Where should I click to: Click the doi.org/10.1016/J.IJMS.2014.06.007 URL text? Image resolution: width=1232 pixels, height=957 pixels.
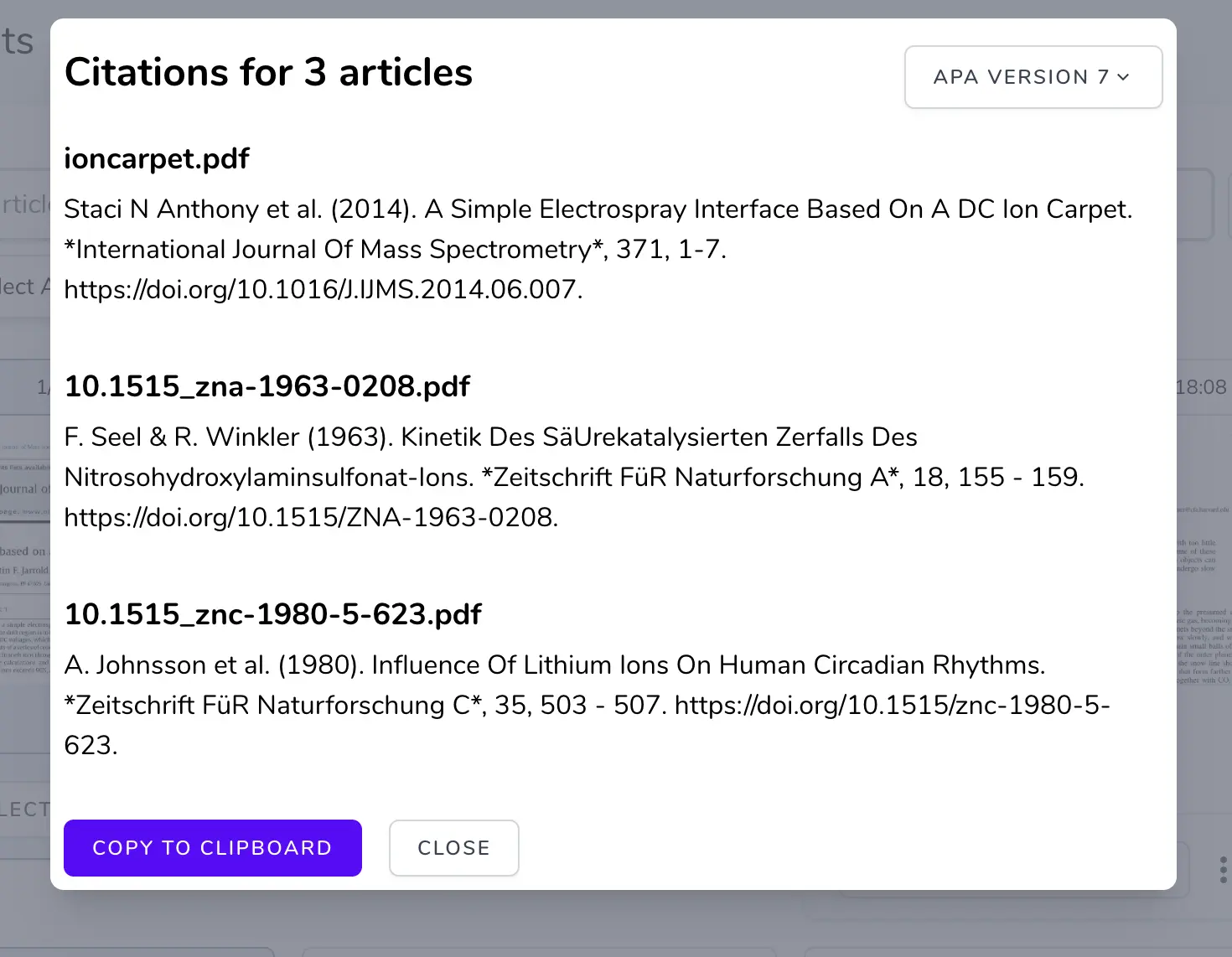(324, 289)
